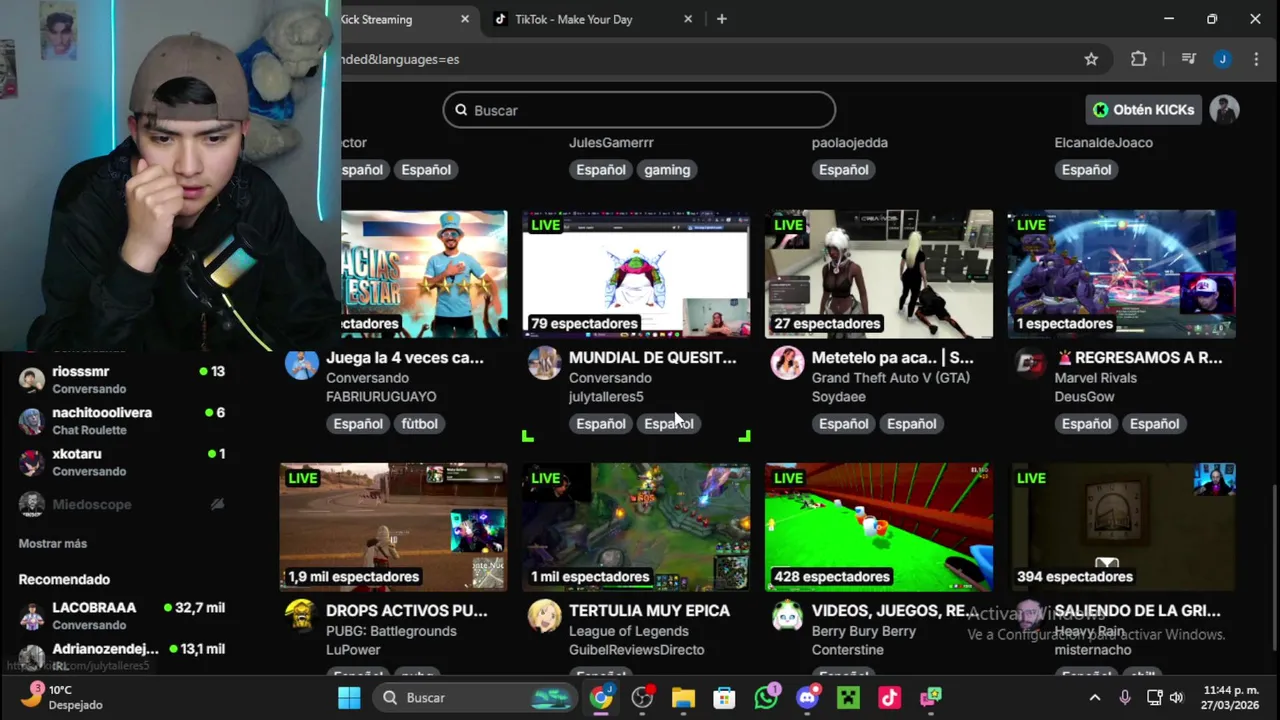
Task: Open network status tray icon
Action: pos(1154,697)
